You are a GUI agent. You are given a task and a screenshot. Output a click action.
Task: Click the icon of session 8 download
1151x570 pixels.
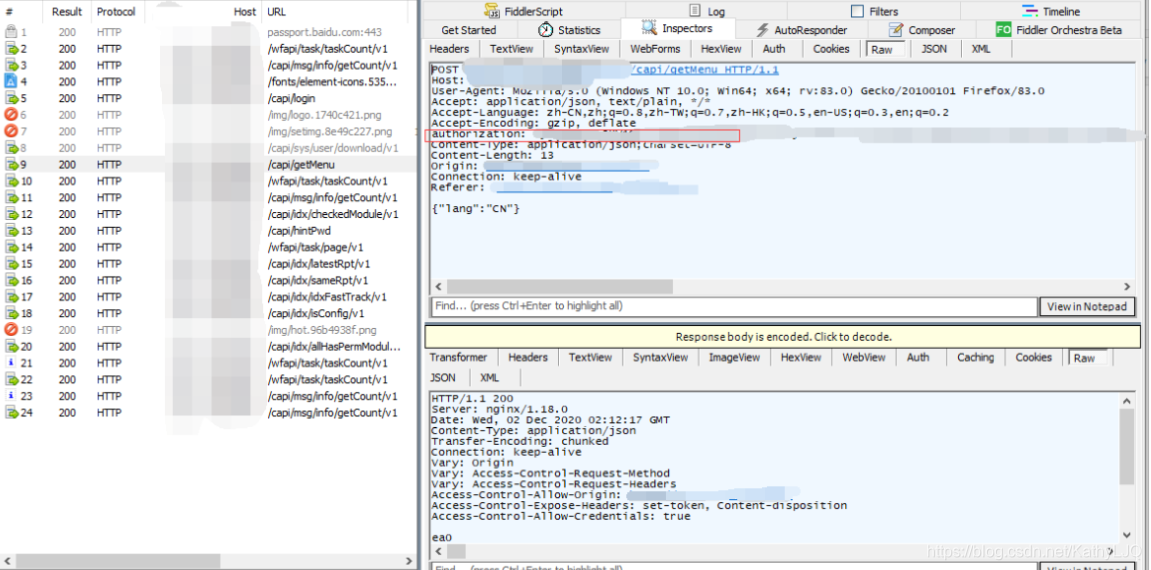click(x=12, y=148)
